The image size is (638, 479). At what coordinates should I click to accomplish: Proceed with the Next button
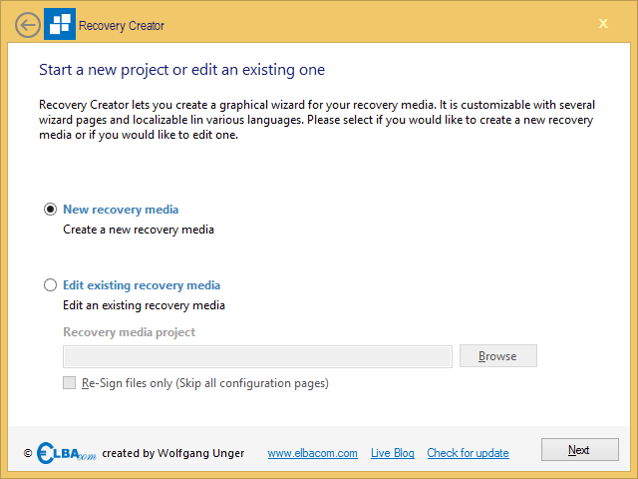pyautogui.click(x=580, y=450)
